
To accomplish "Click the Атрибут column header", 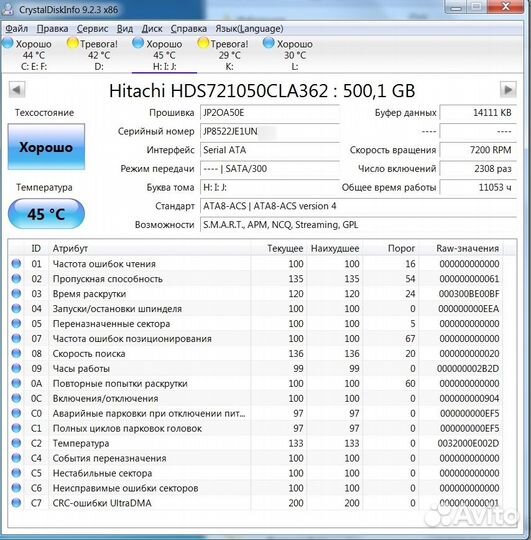I will (x=150, y=248).
